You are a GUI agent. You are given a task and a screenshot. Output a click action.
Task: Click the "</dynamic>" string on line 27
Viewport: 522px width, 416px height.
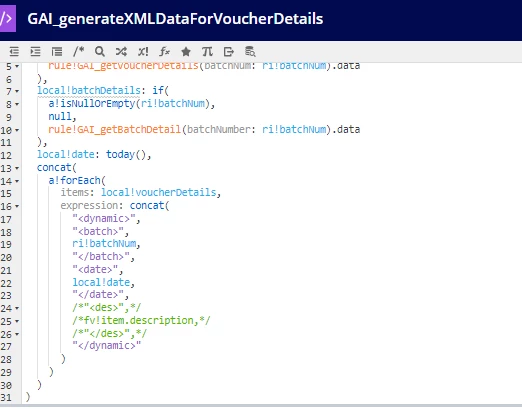(107, 346)
